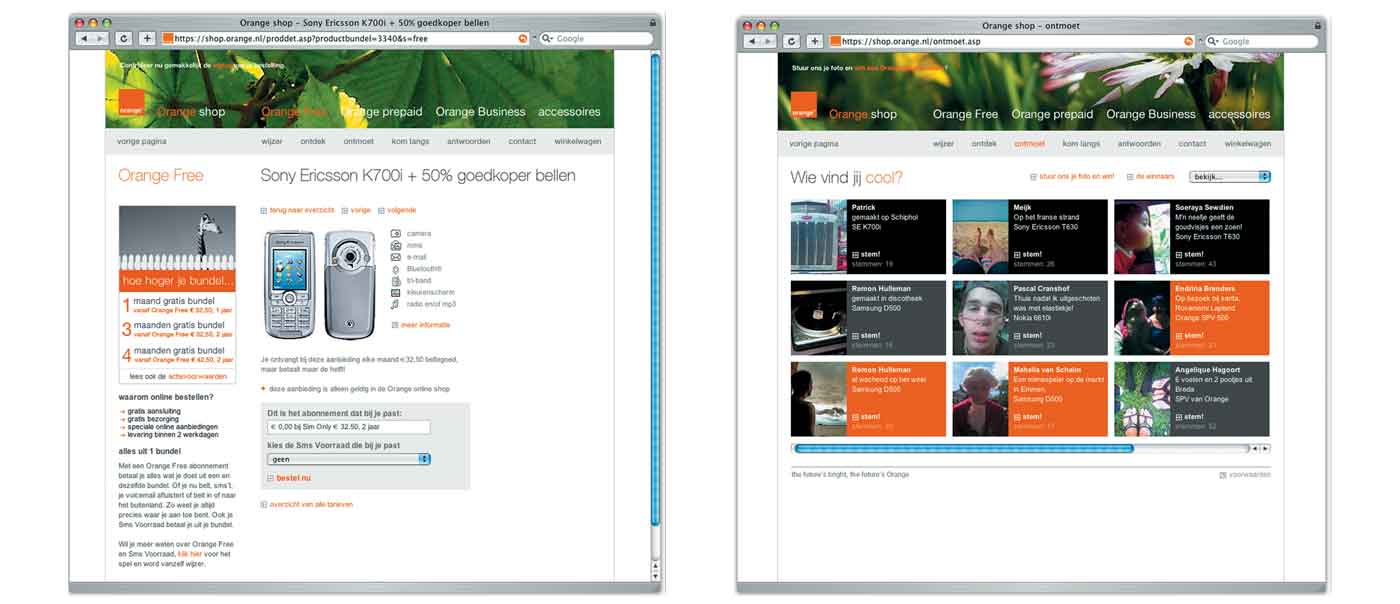
Task: Click the down arrow on the K700i window scrollbar
Action: point(656,576)
